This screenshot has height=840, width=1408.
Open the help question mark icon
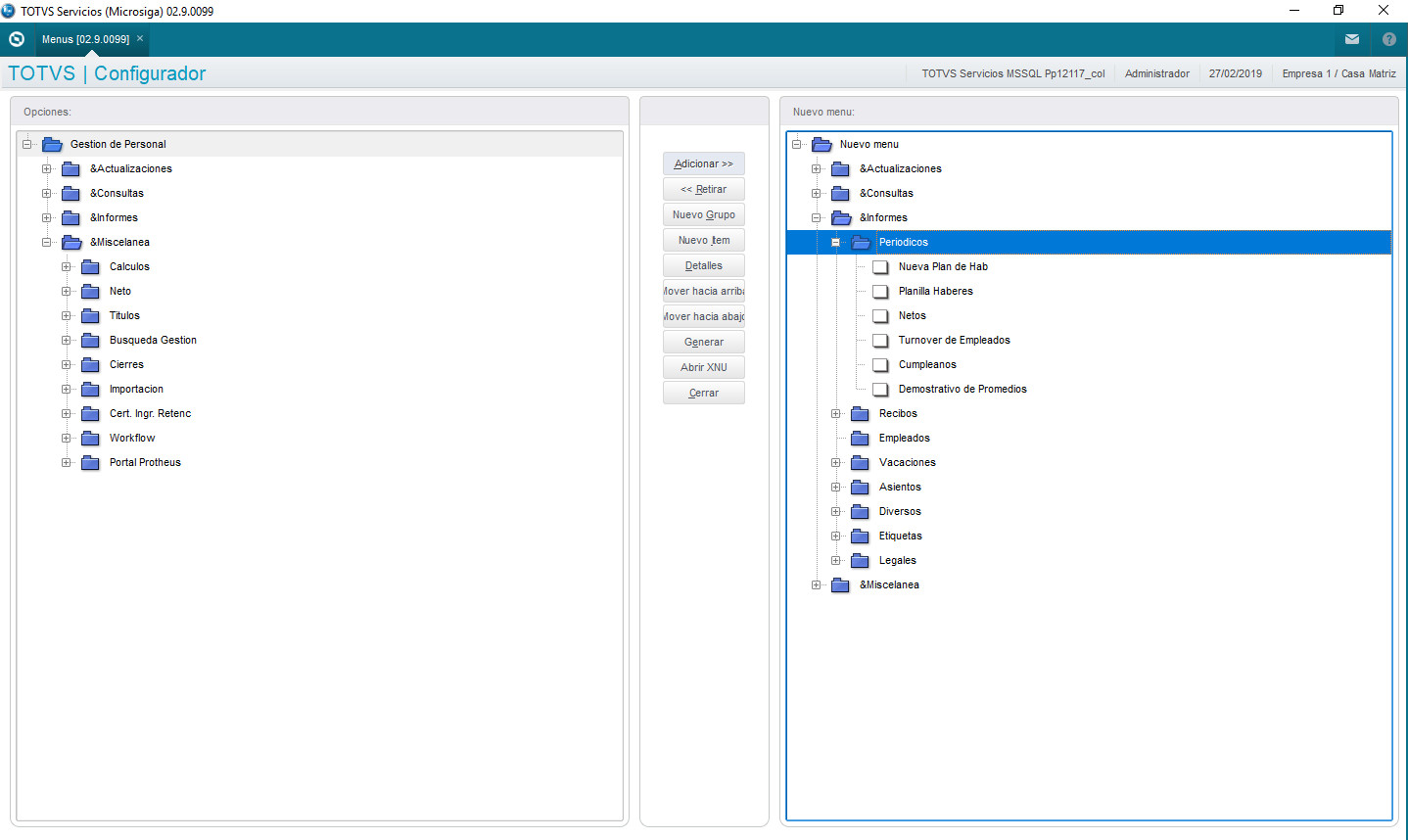(x=1389, y=39)
